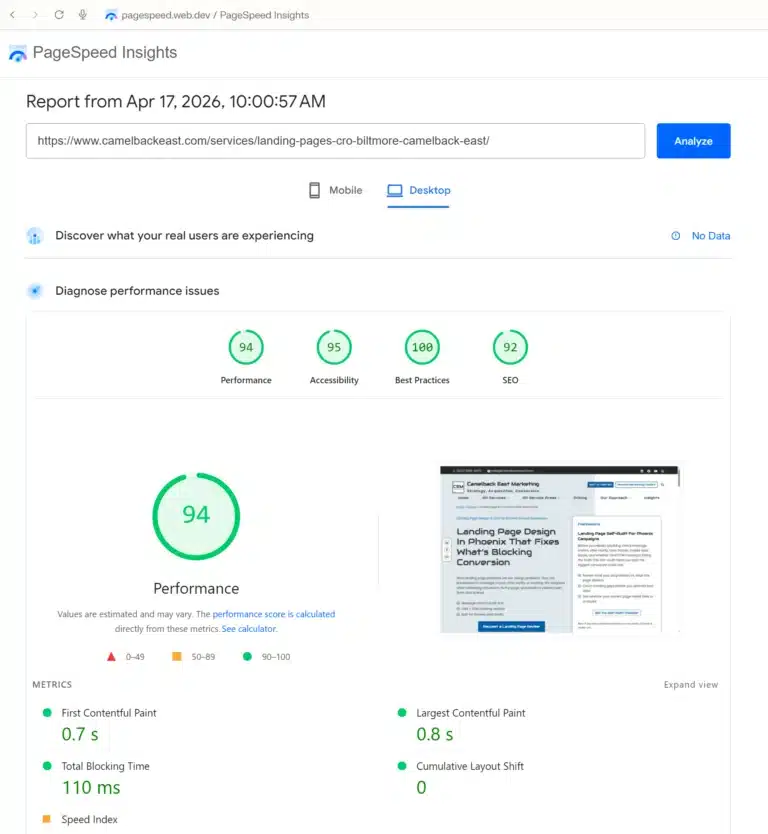This screenshot has height=834, width=768.
Task: Click Discover what your real users are experiencing
Action: [x=185, y=236]
